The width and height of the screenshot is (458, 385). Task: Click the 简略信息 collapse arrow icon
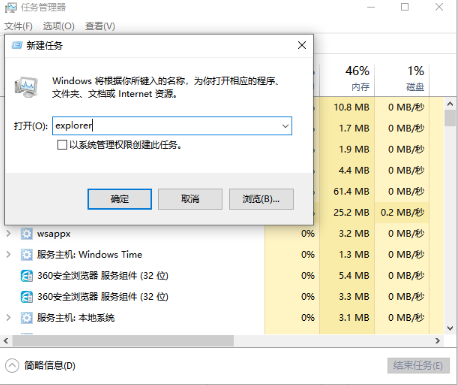coord(12,366)
